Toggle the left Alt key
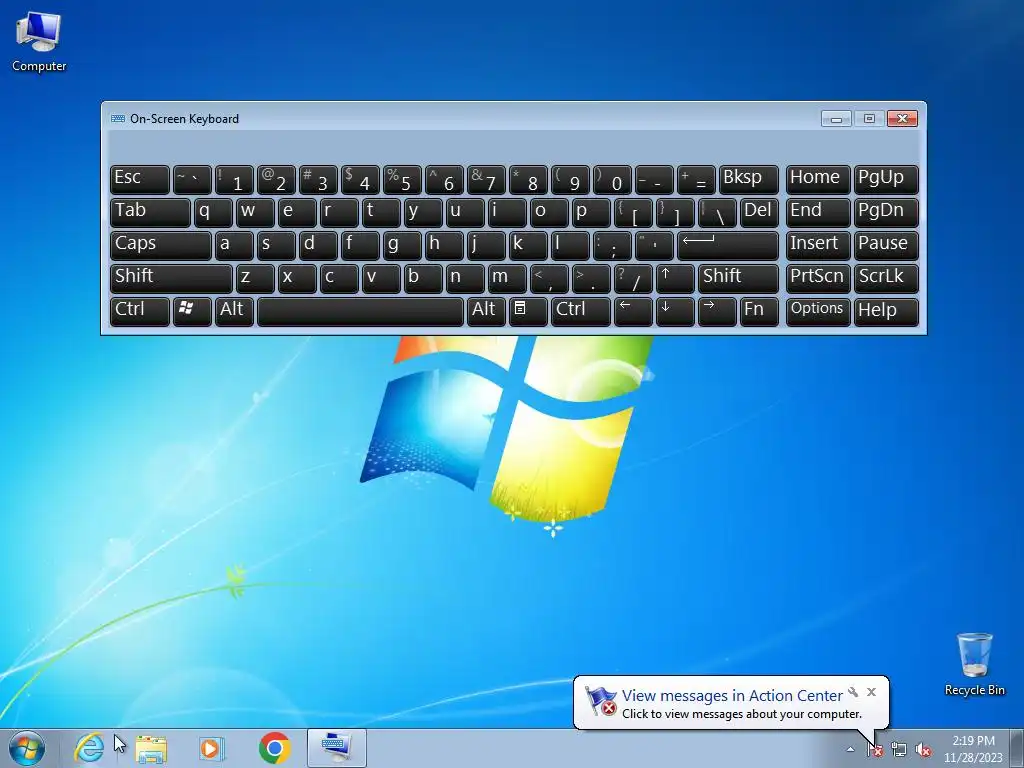This screenshot has width=1024, height=768. click(x=234, y=311)
